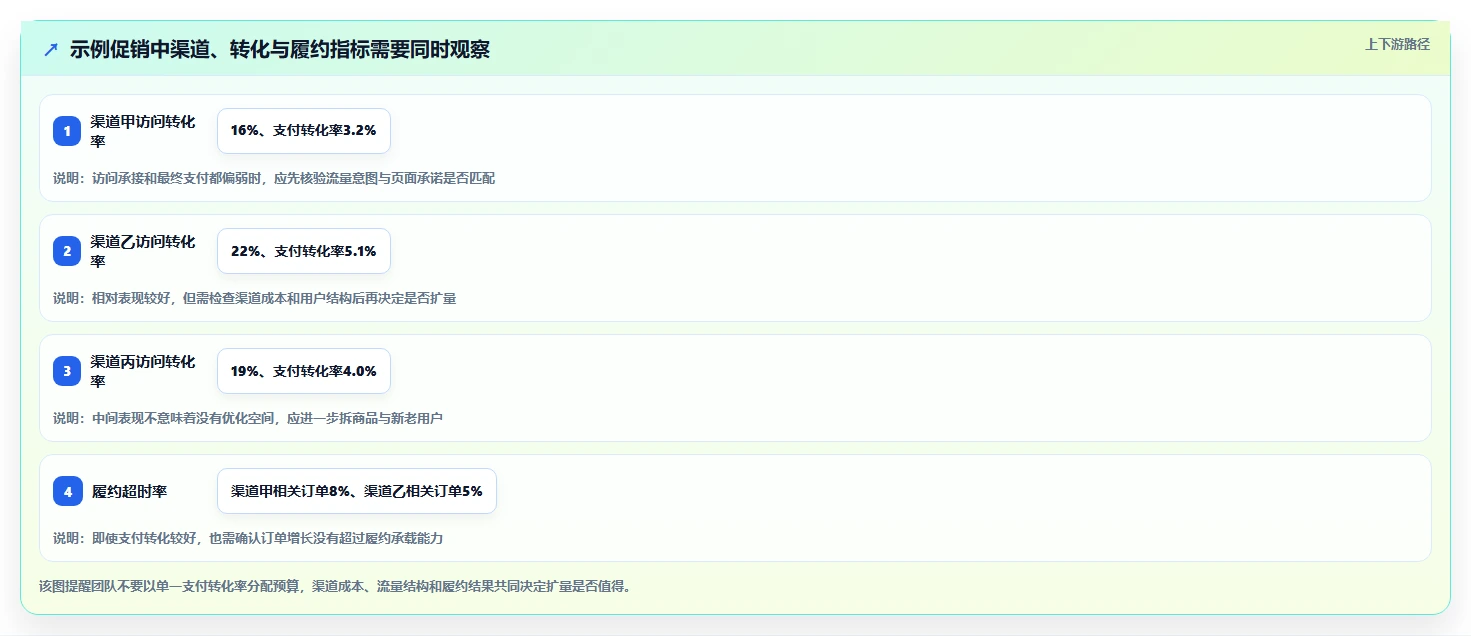1471x636 pixels.
Task: Click the footer summary starting with 该图提醒团队
Action: pyautogui.click(x=335, y=586)
